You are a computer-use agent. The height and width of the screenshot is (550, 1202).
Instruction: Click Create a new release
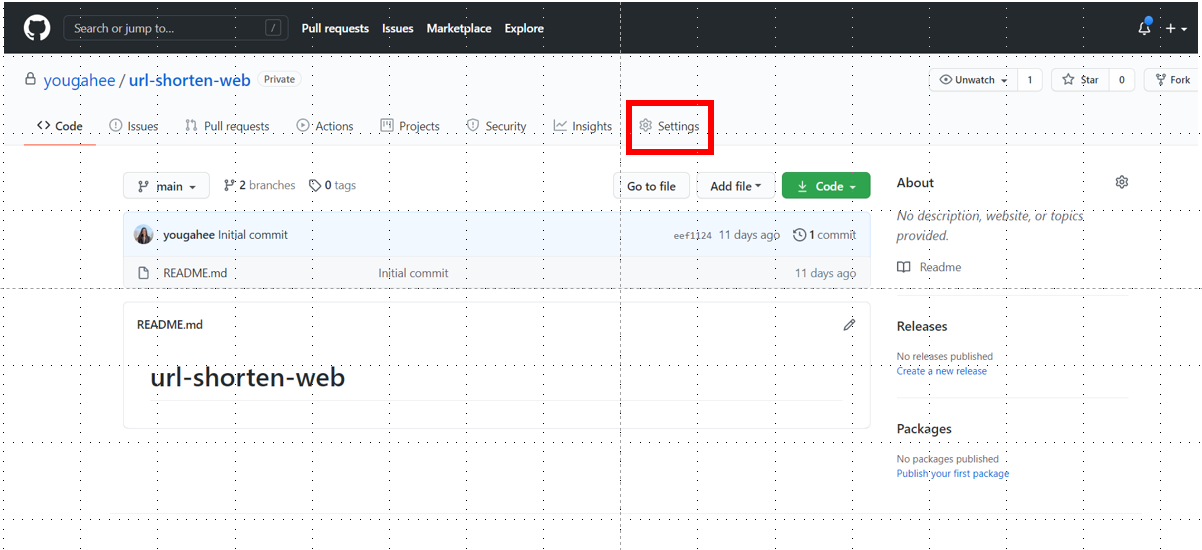tap(942, 371)
